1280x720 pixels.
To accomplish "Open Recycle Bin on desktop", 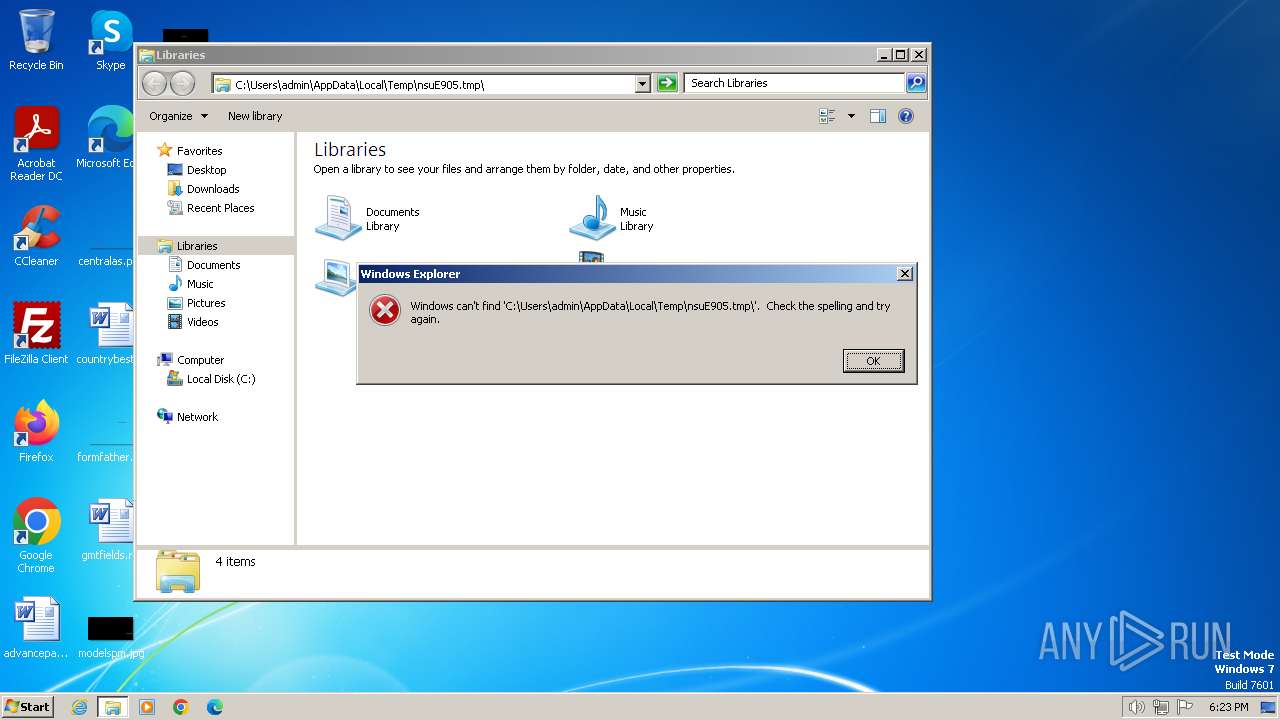I will tap(36, 40).
